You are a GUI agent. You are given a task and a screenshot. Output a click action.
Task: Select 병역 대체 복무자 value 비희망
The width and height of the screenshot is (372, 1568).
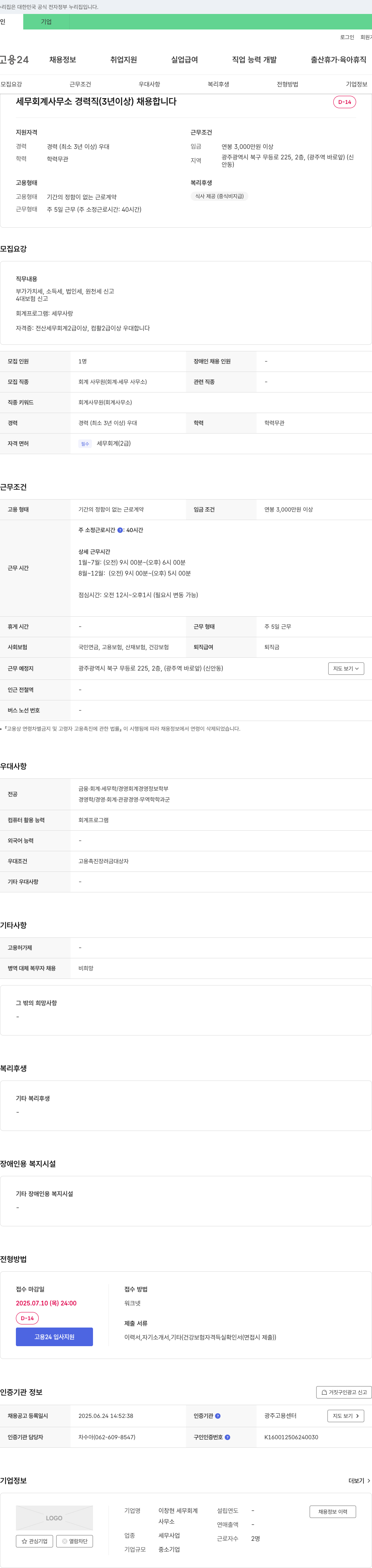coord(86,968)
